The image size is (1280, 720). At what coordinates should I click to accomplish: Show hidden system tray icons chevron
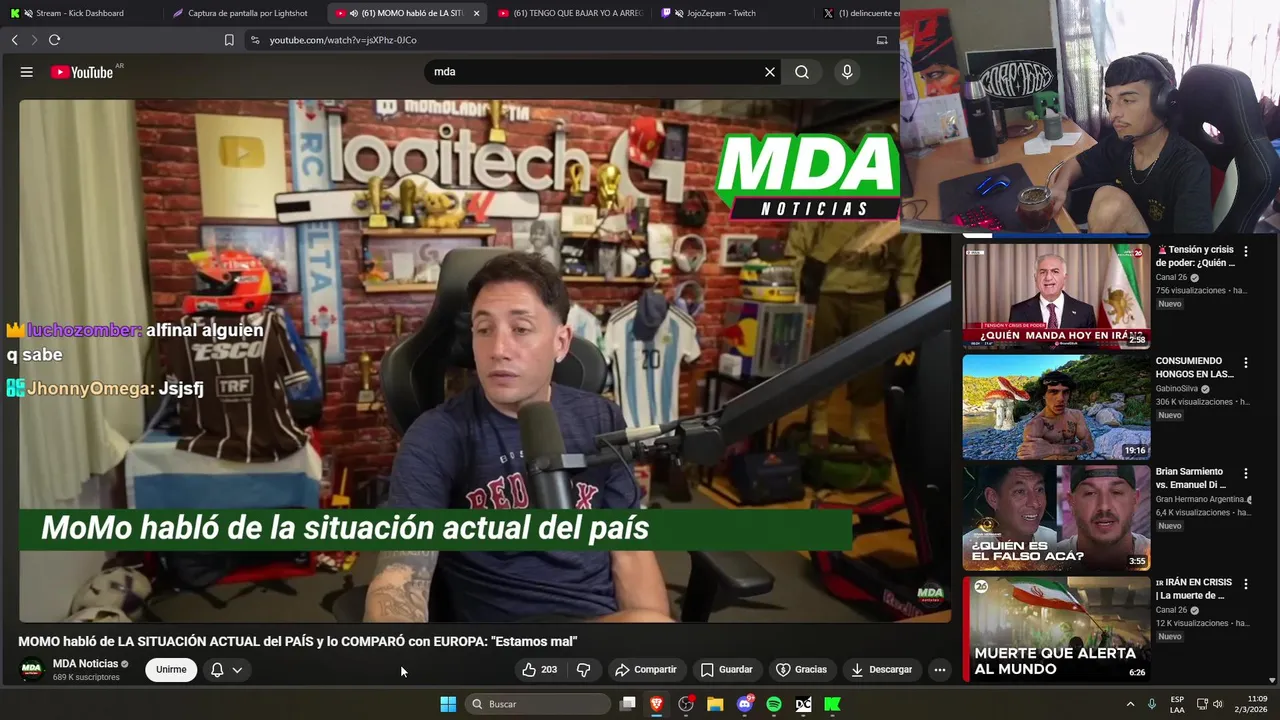(x=1131, y=704)
